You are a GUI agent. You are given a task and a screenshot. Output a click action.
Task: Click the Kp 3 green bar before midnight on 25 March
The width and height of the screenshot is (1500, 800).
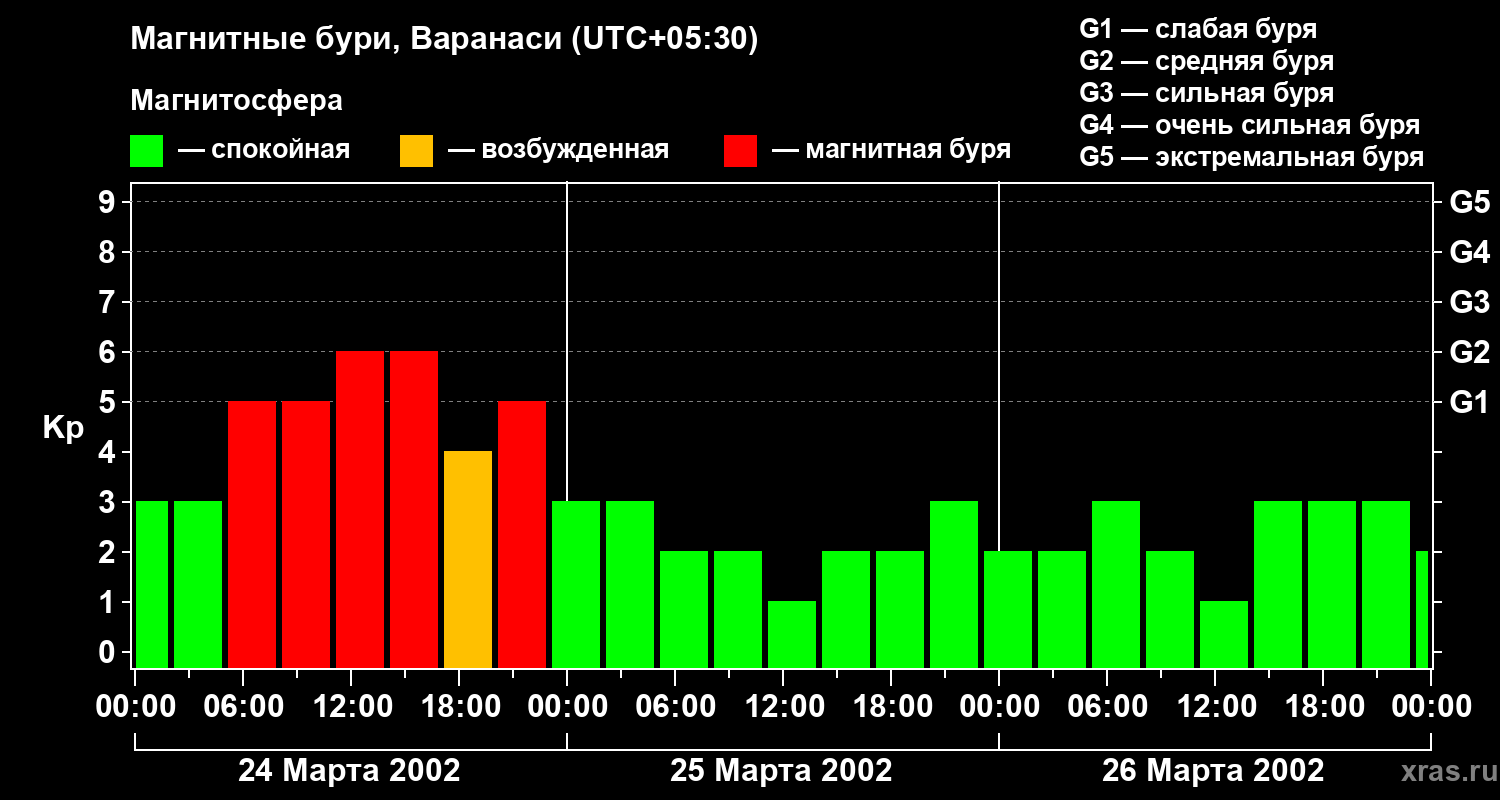point(954,584)
